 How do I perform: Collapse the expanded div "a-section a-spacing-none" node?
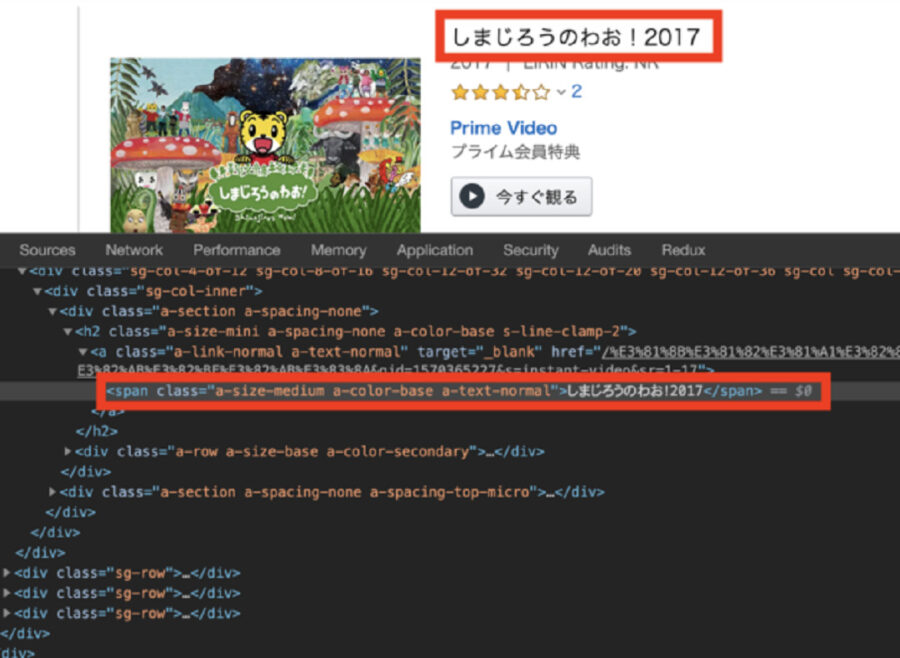[x=53, y=312]
